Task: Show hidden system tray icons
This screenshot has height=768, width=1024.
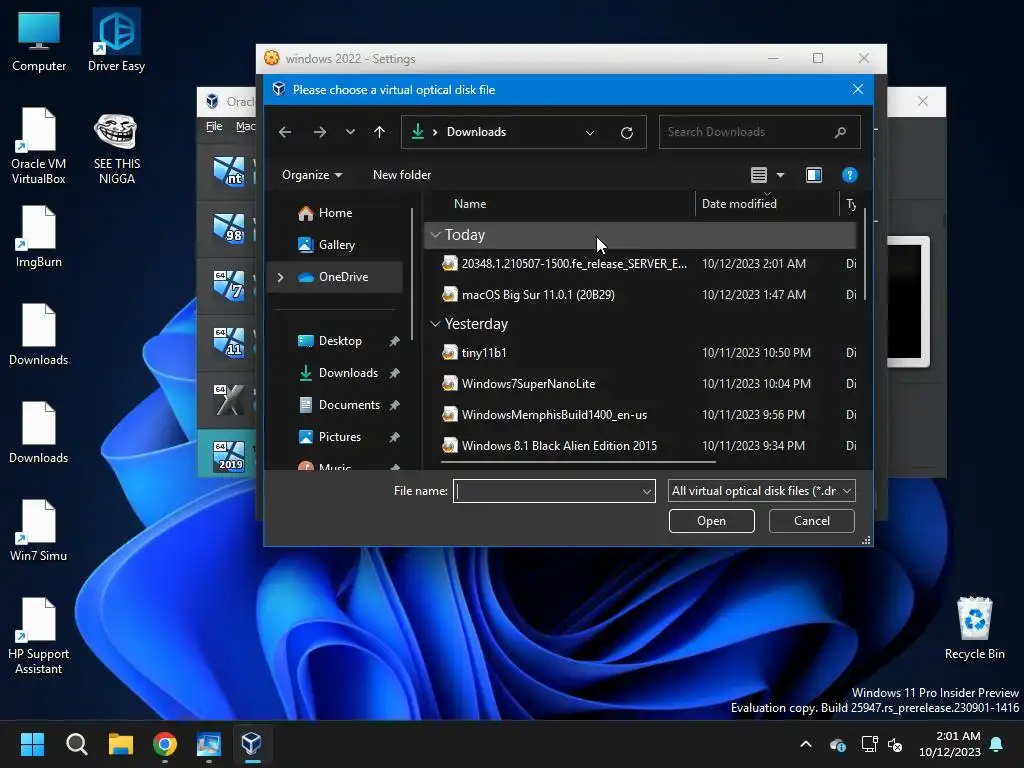Action: (x=806, y=744)
